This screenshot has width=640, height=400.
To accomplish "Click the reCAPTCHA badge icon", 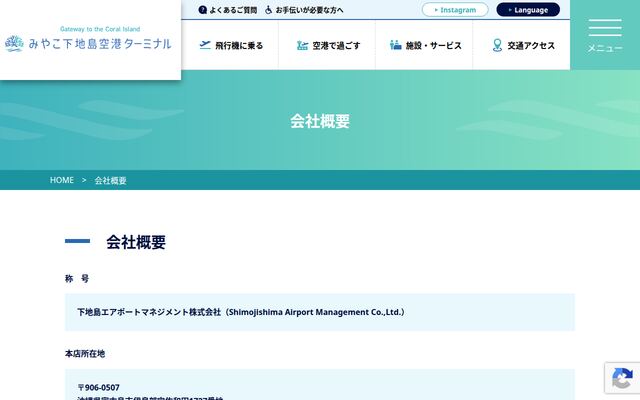I will pos(622,378).
